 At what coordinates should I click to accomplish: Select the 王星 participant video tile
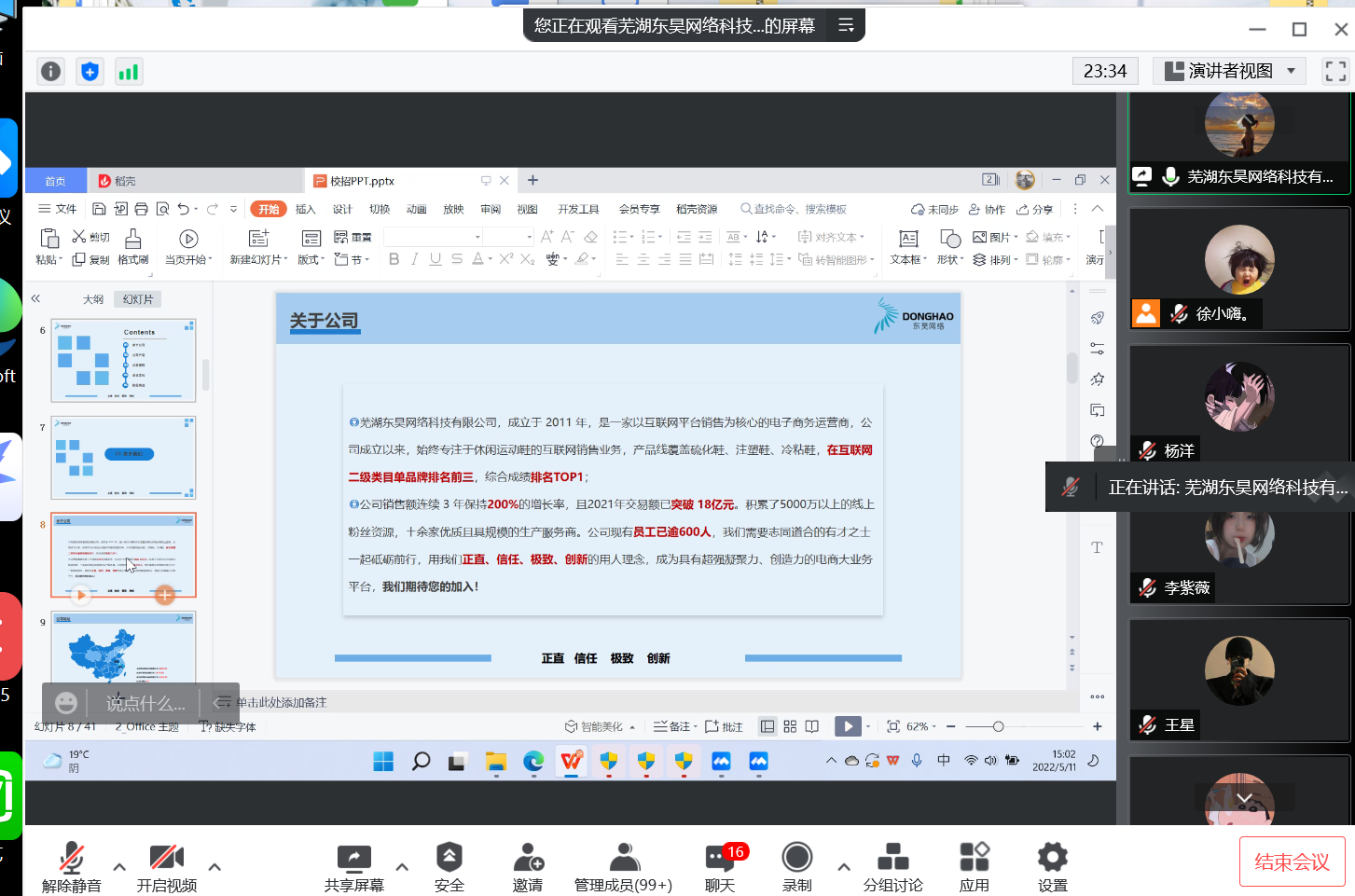pos(1239,680)
